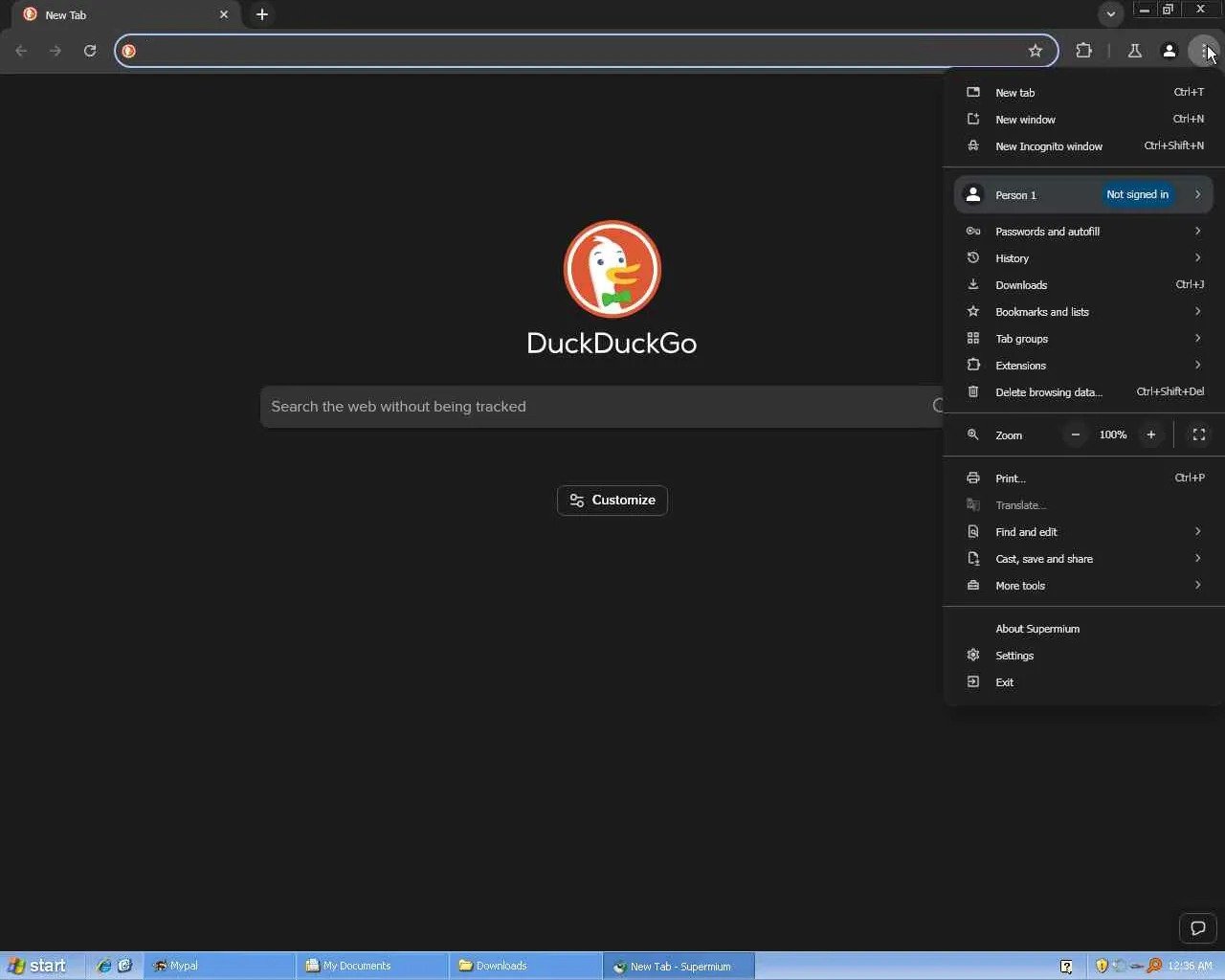Click the forward navigation arrow

coord(56,51)
